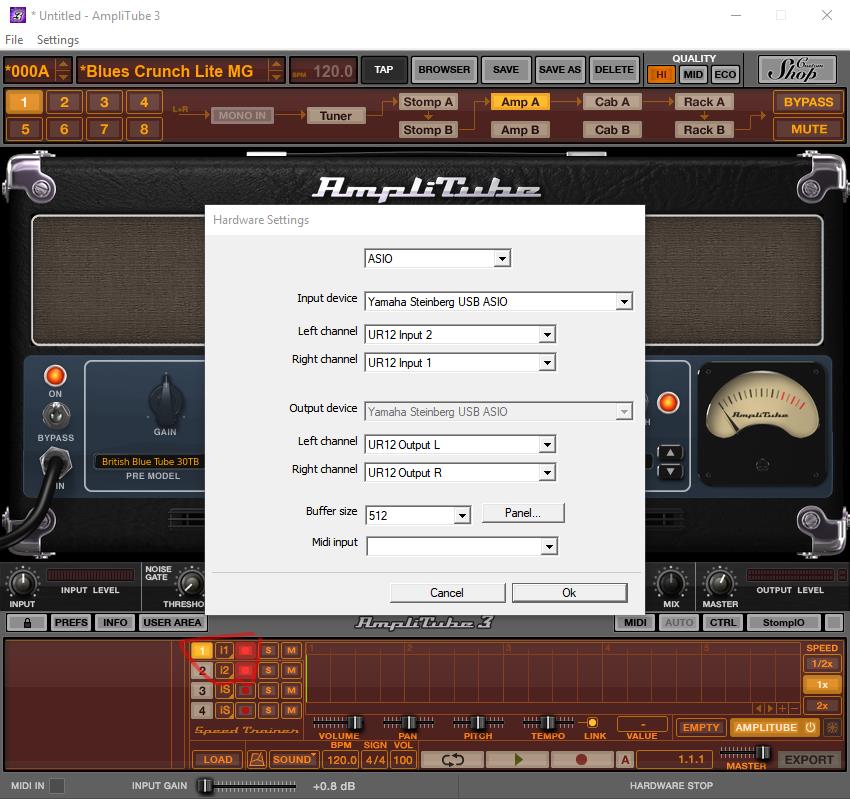Arm record on track 2

tap(246, 670)
